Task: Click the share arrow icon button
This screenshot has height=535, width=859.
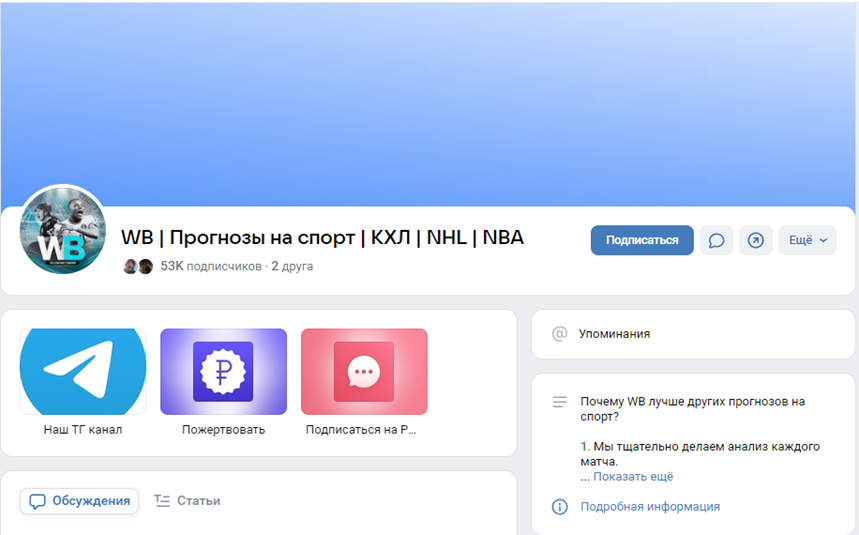Action: 755,240
